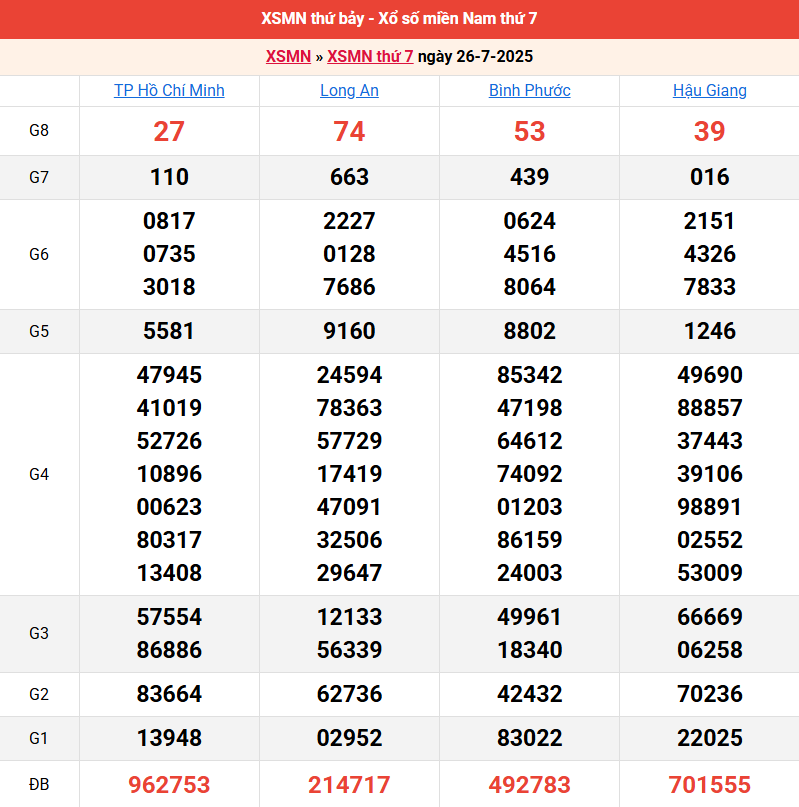Open the XSMN breadcrumb link
Viewport: 799px width, 807px height.
(288, 56)
